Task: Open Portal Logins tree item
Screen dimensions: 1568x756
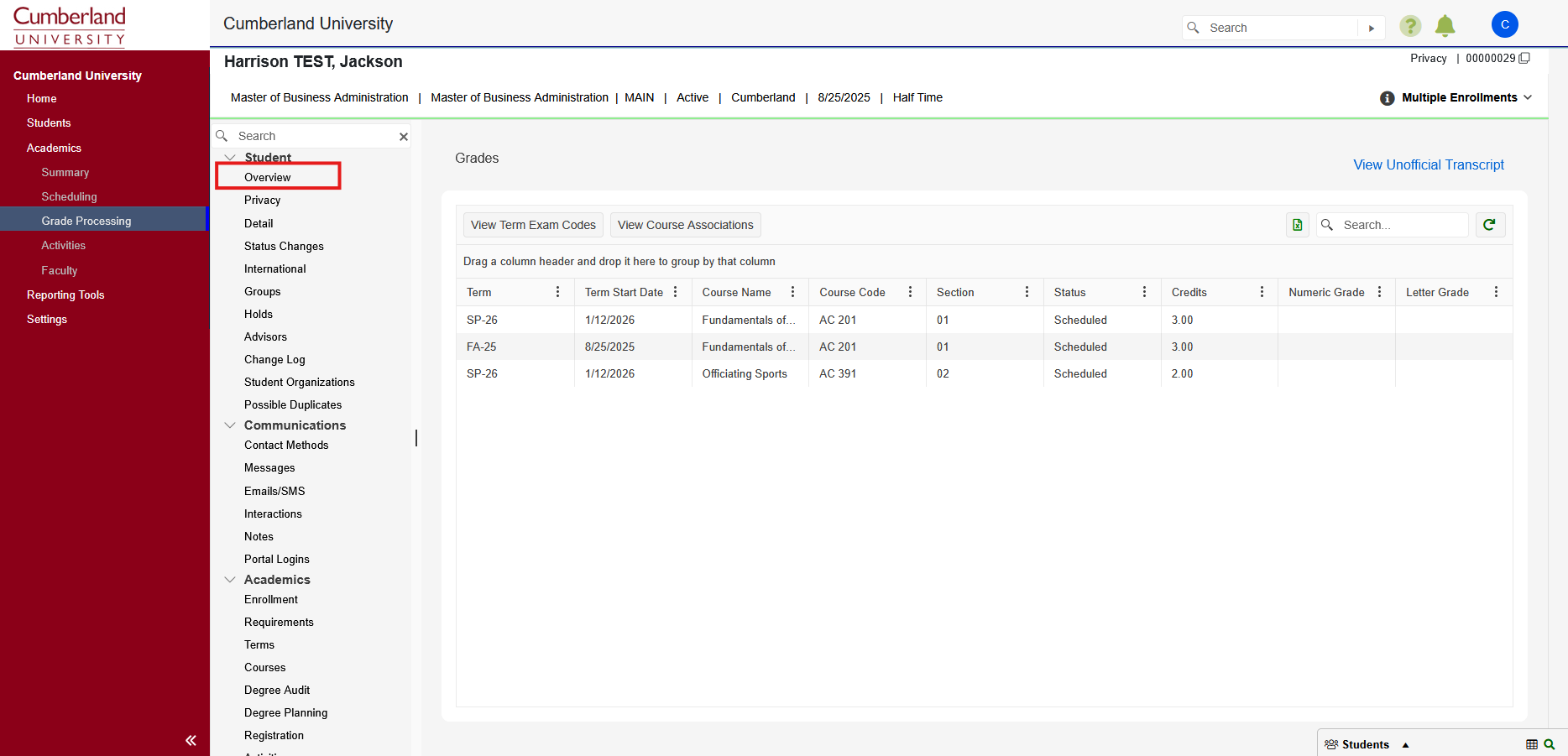Action: pos(277,559)
